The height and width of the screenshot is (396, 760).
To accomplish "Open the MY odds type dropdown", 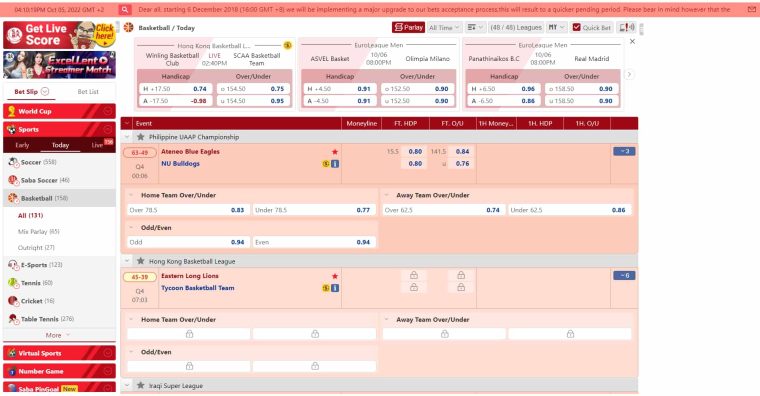I will pos(556,28).
